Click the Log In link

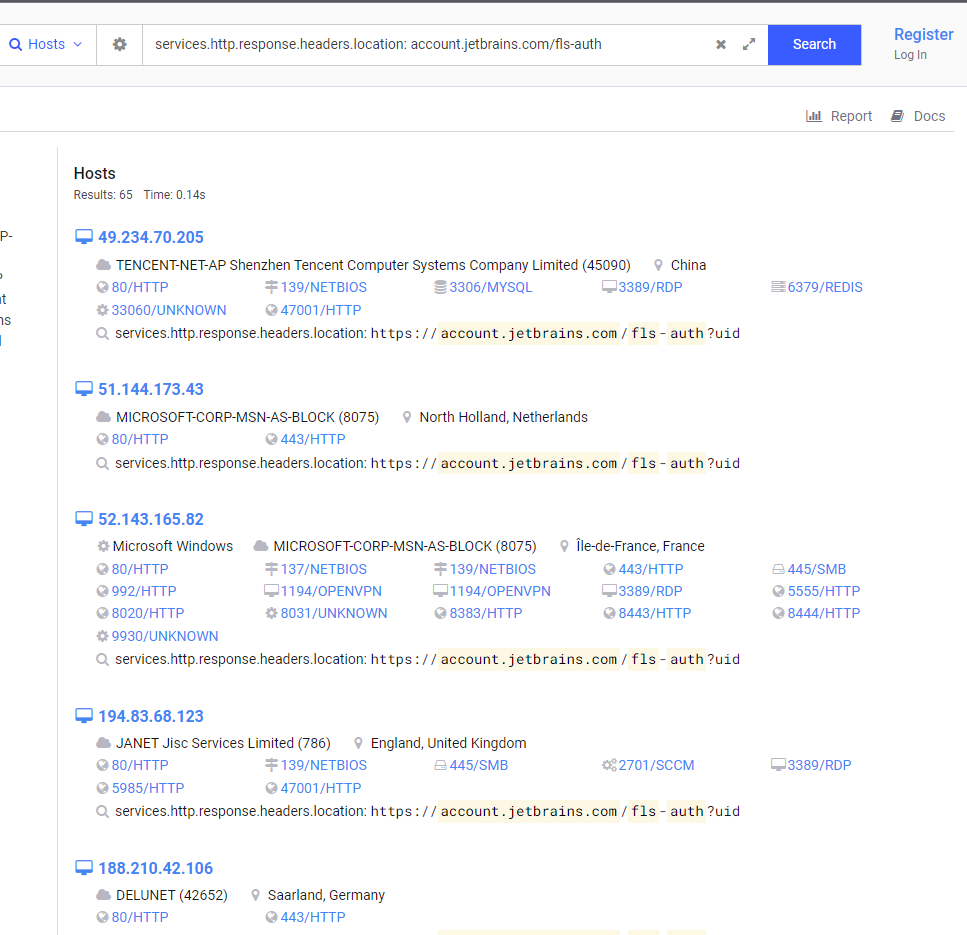point(910,55)
